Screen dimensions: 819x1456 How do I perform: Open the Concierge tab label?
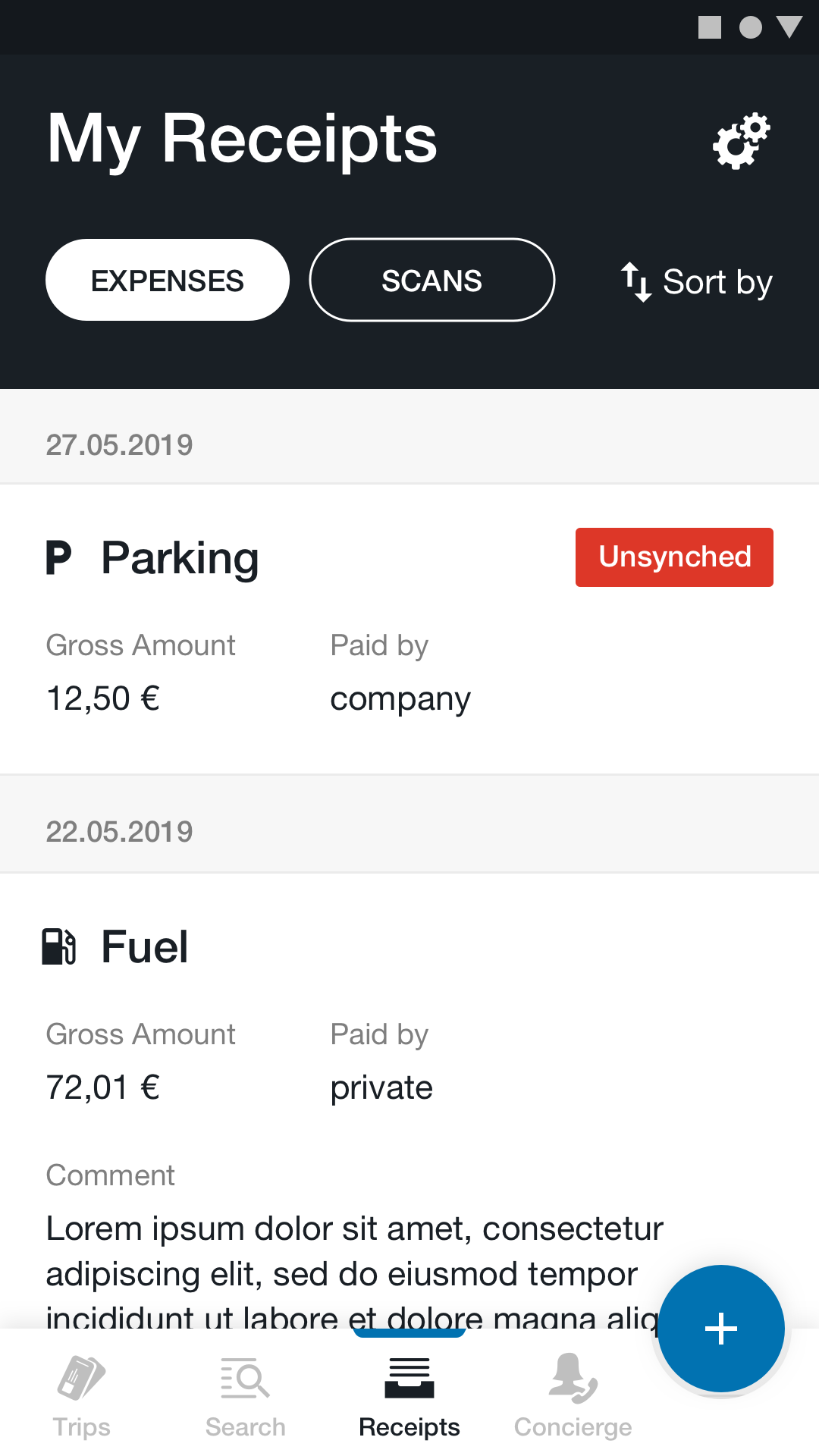tap(573, 1427)
